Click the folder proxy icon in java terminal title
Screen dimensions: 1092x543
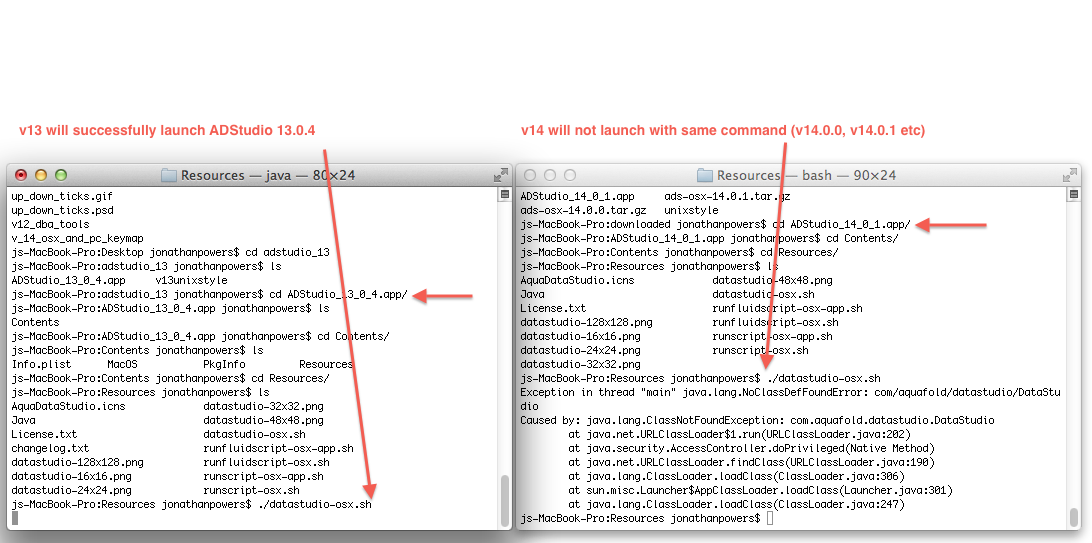(x=169, y=175)
